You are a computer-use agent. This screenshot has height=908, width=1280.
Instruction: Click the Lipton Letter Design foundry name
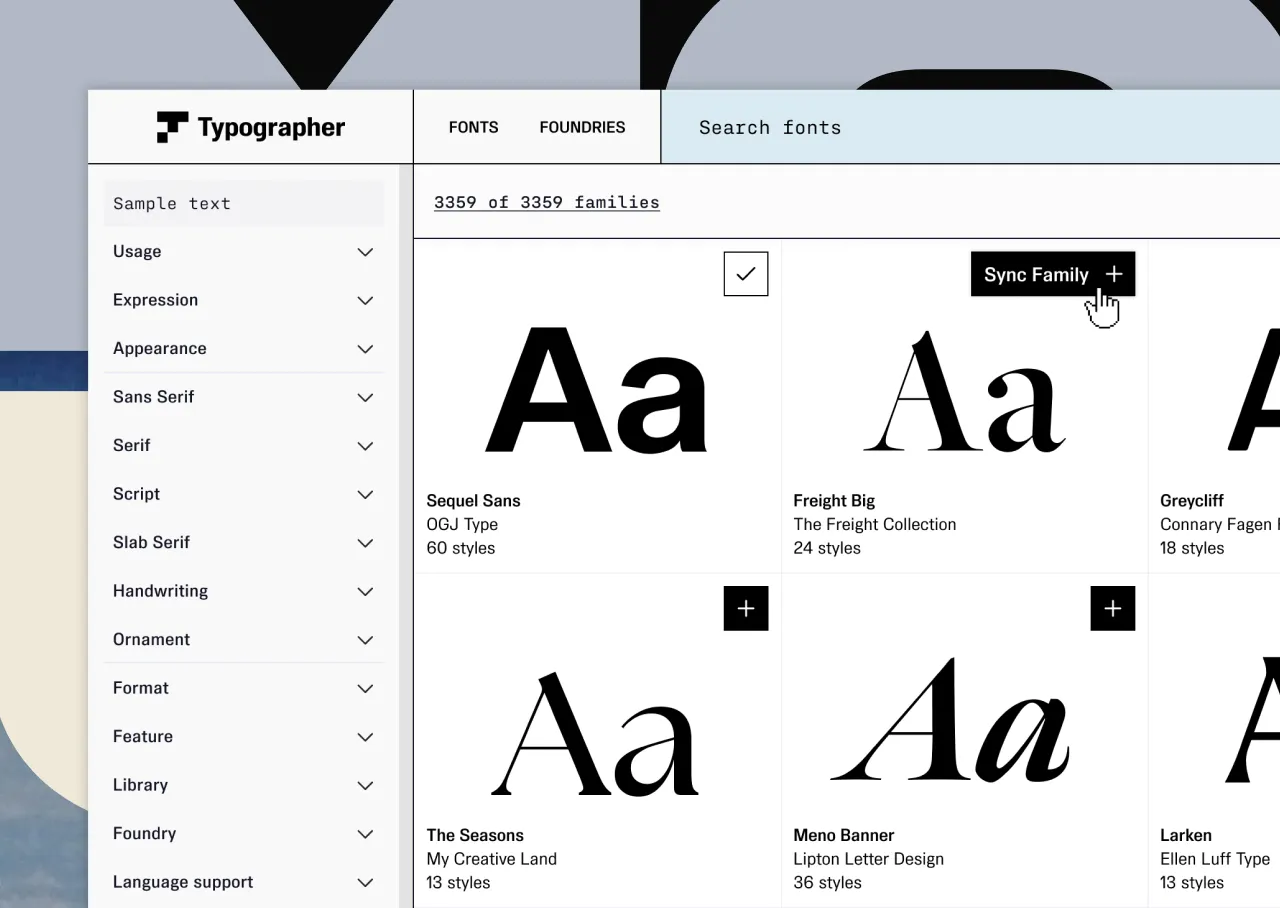click(x=868, y=859)
